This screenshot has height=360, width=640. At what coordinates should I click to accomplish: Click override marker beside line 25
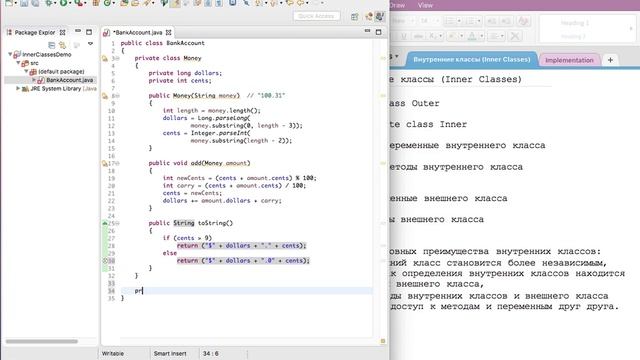pos(104,223)
